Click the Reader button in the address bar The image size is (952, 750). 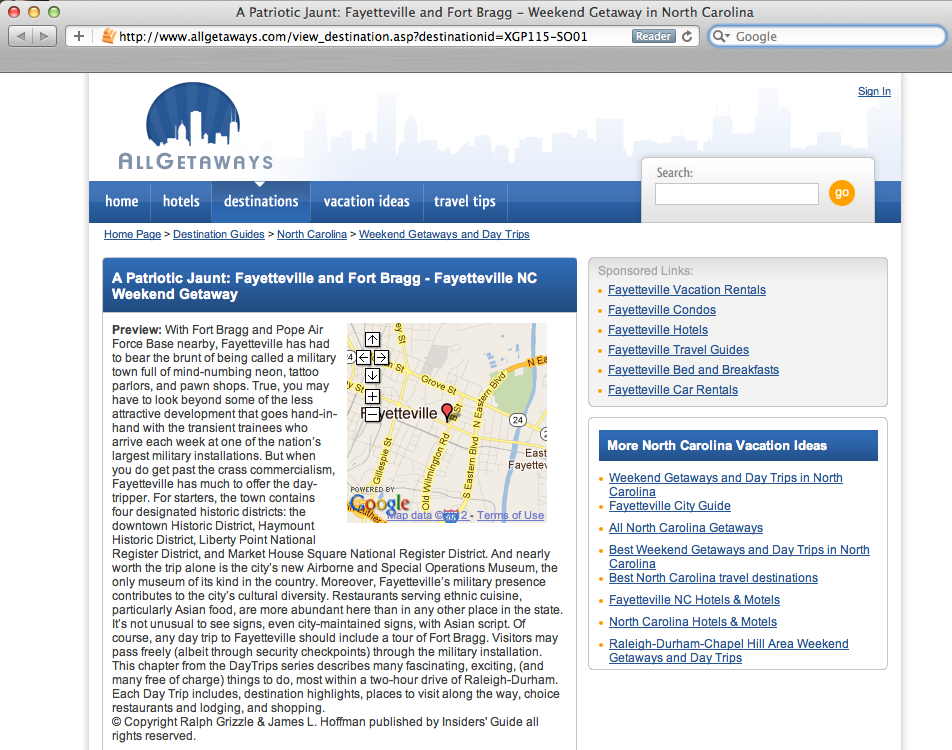tap(653, 36)
